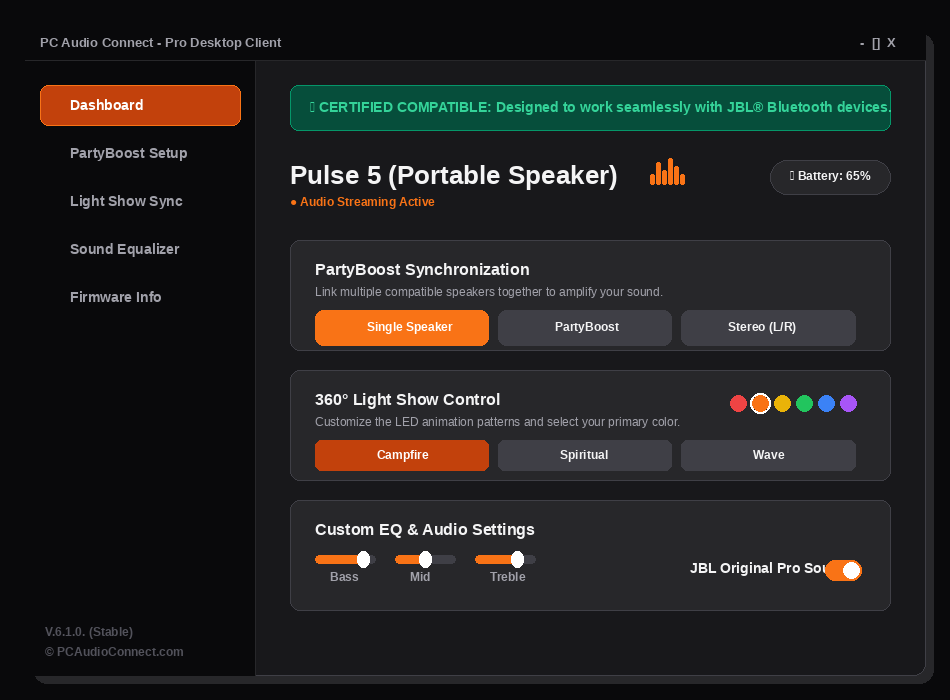Open the Dashboard sidebar item
Image resolution: width=950 pixels, height=700 pixels.
pos(141,105)
